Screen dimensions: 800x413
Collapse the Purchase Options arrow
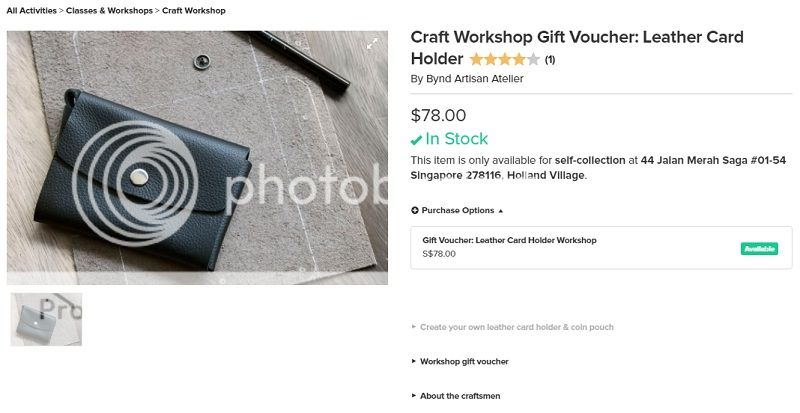[x=501, y=211]
